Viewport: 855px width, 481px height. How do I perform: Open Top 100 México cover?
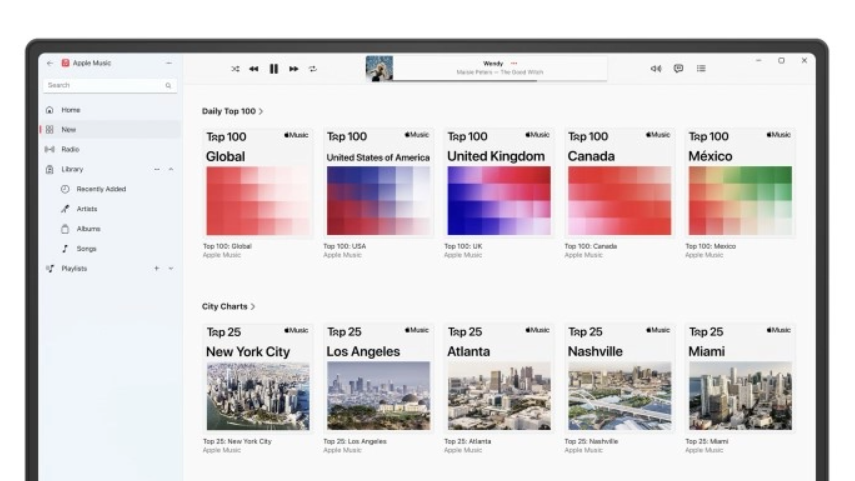[740, 183]
